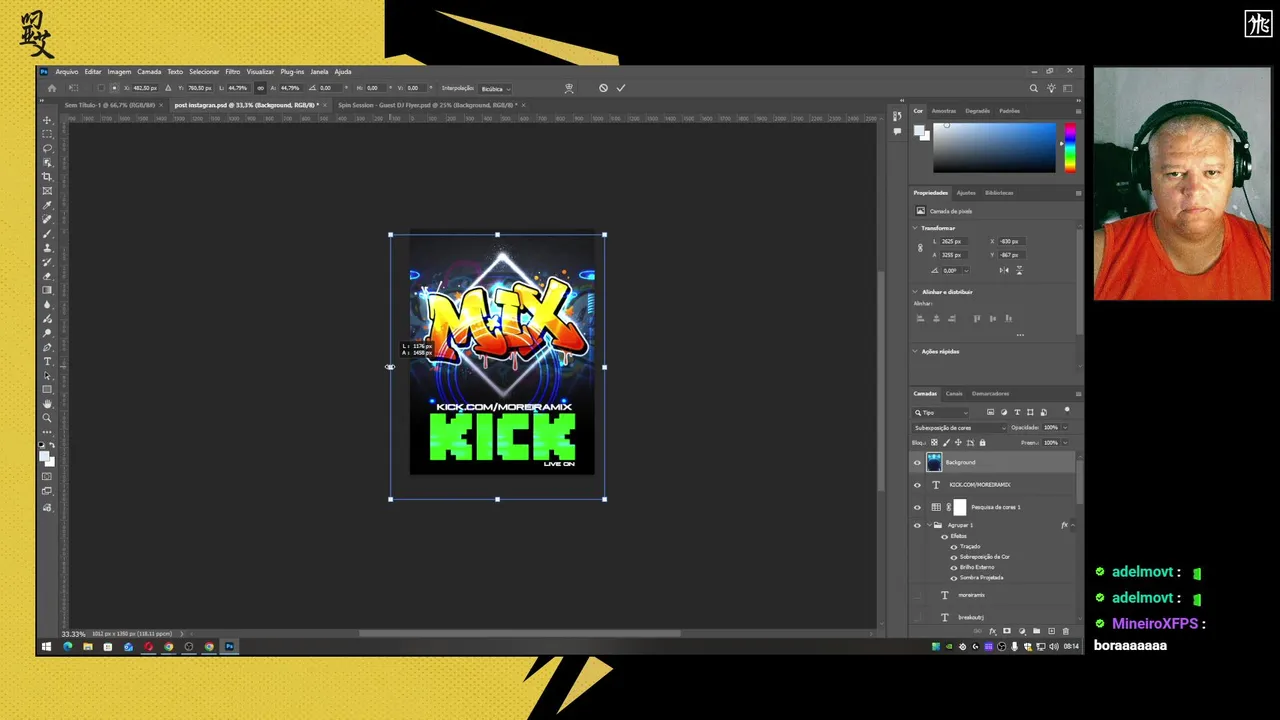The height and width of the screenshot is (720, 1280).
Task: Select the Background layer thumbnail
Action: pyautogui.click(x=934, y=462)
